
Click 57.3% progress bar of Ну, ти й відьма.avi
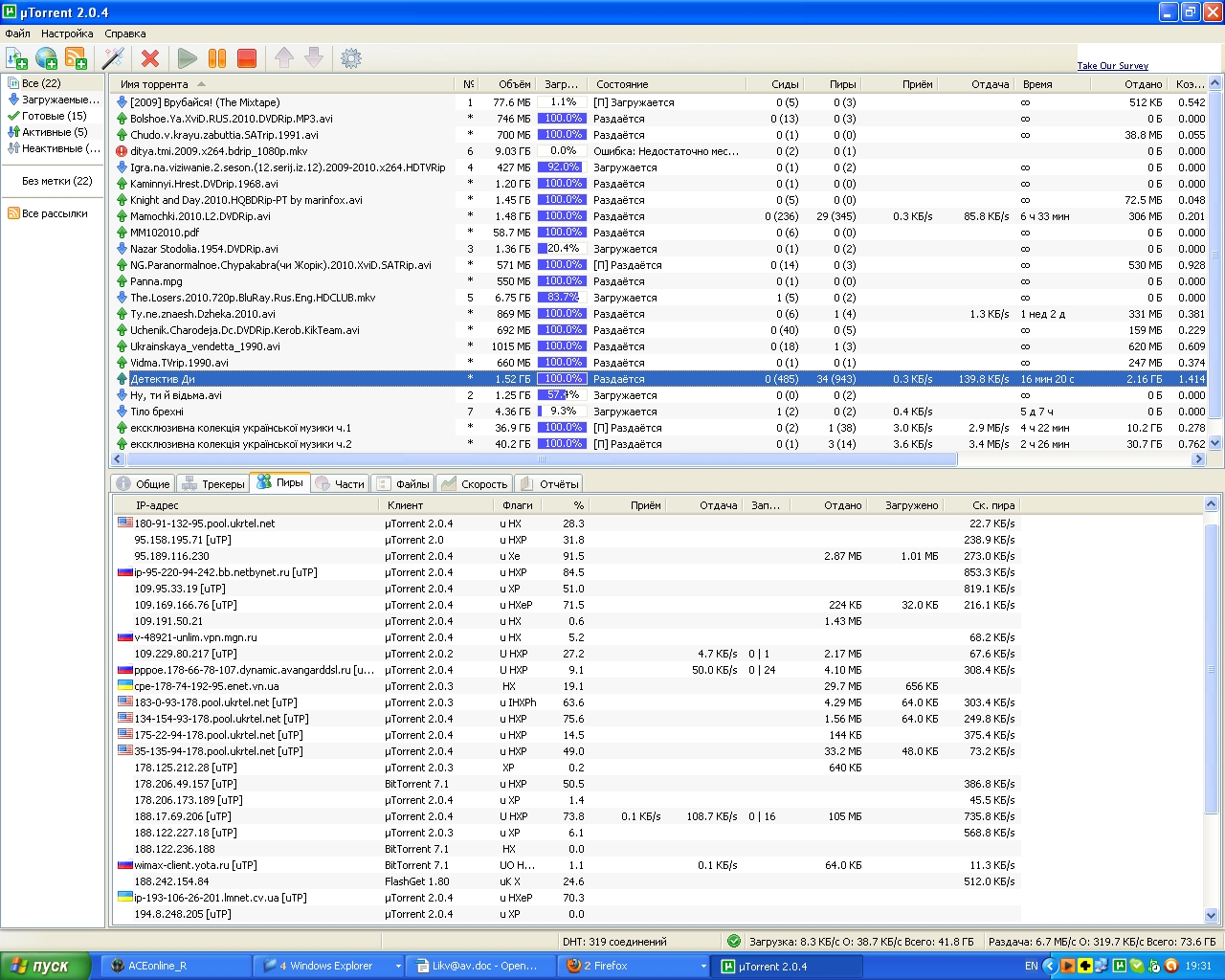coord(563,395)
